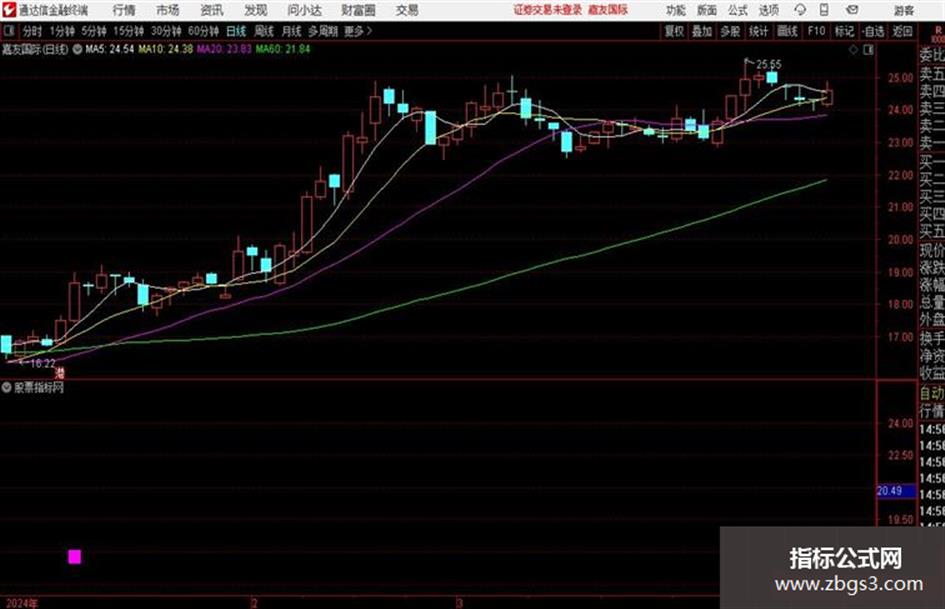Select the 周线 weekly chart tab

[x=264, y=31]
